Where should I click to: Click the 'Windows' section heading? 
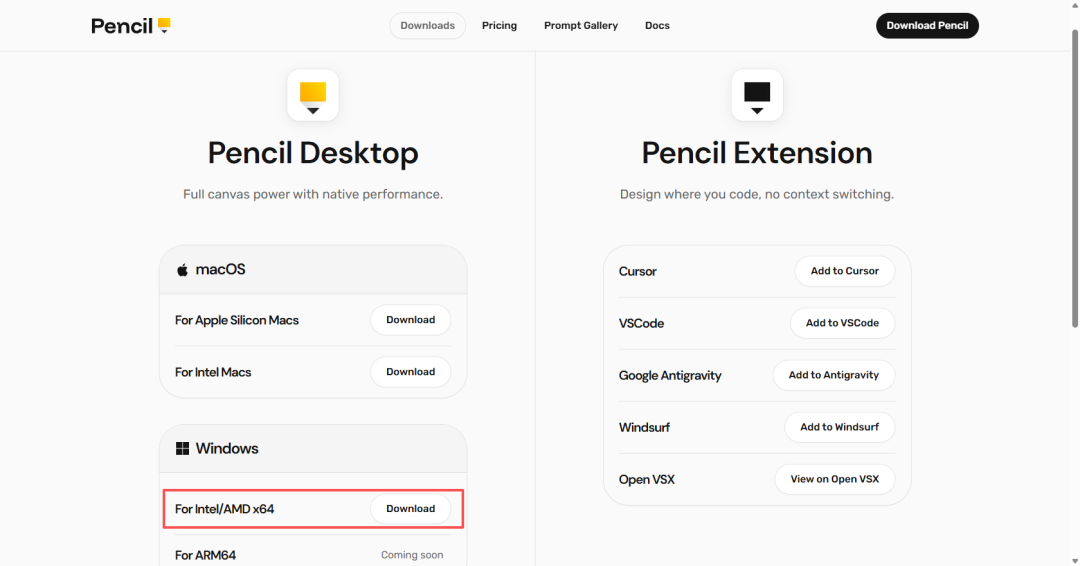[227, 448]
